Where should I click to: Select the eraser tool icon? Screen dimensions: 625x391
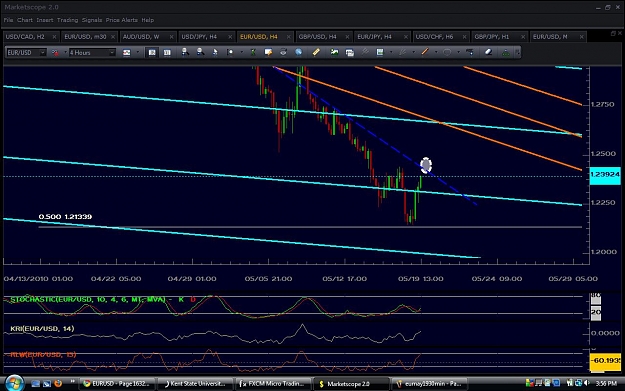pyautogui.click(x=488, y=52)
